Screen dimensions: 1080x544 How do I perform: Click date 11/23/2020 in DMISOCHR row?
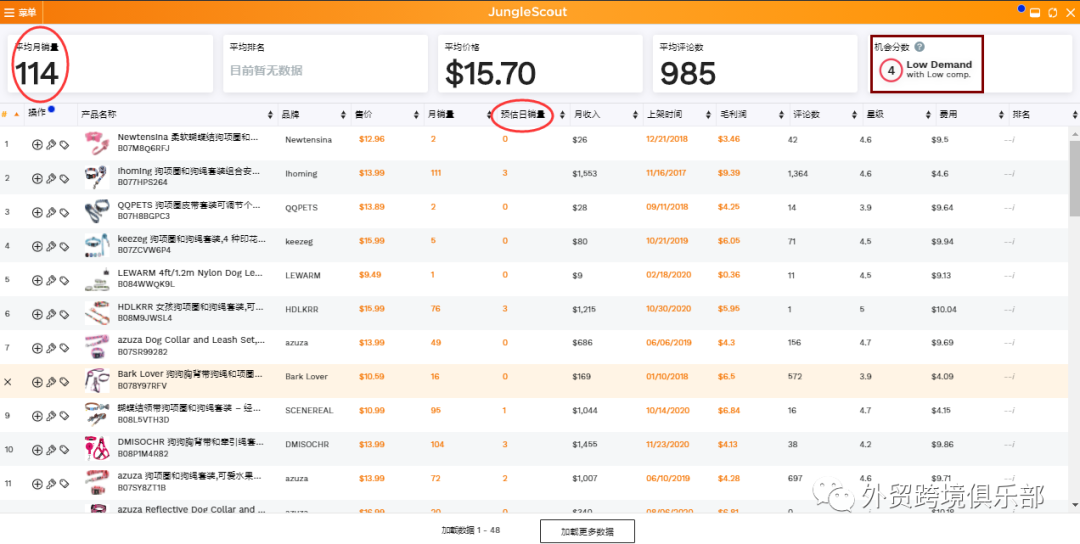click(667, 444)
